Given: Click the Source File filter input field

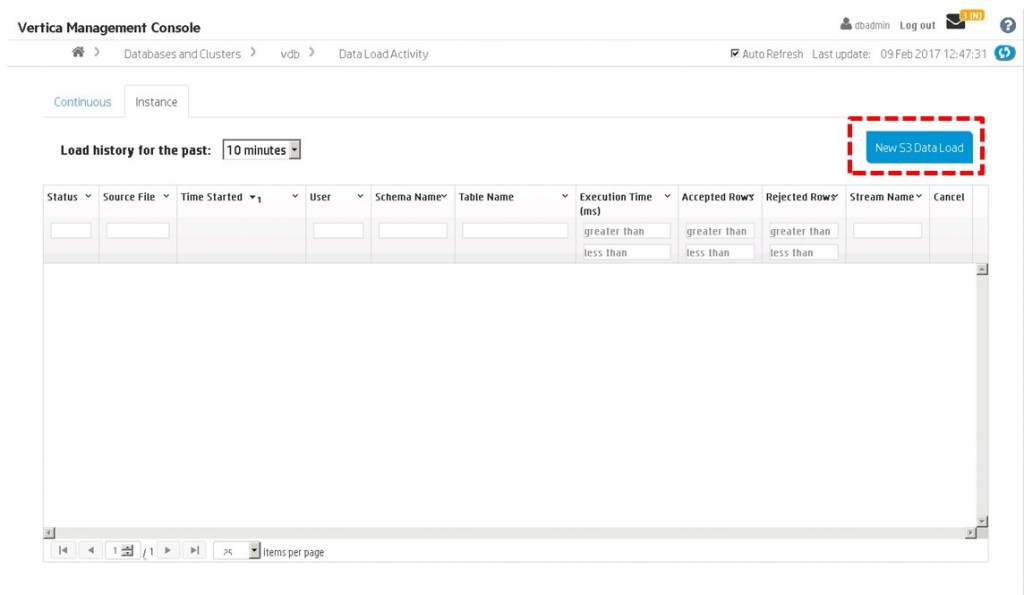Looking at the screenshot, I should [x=138, y=231].
